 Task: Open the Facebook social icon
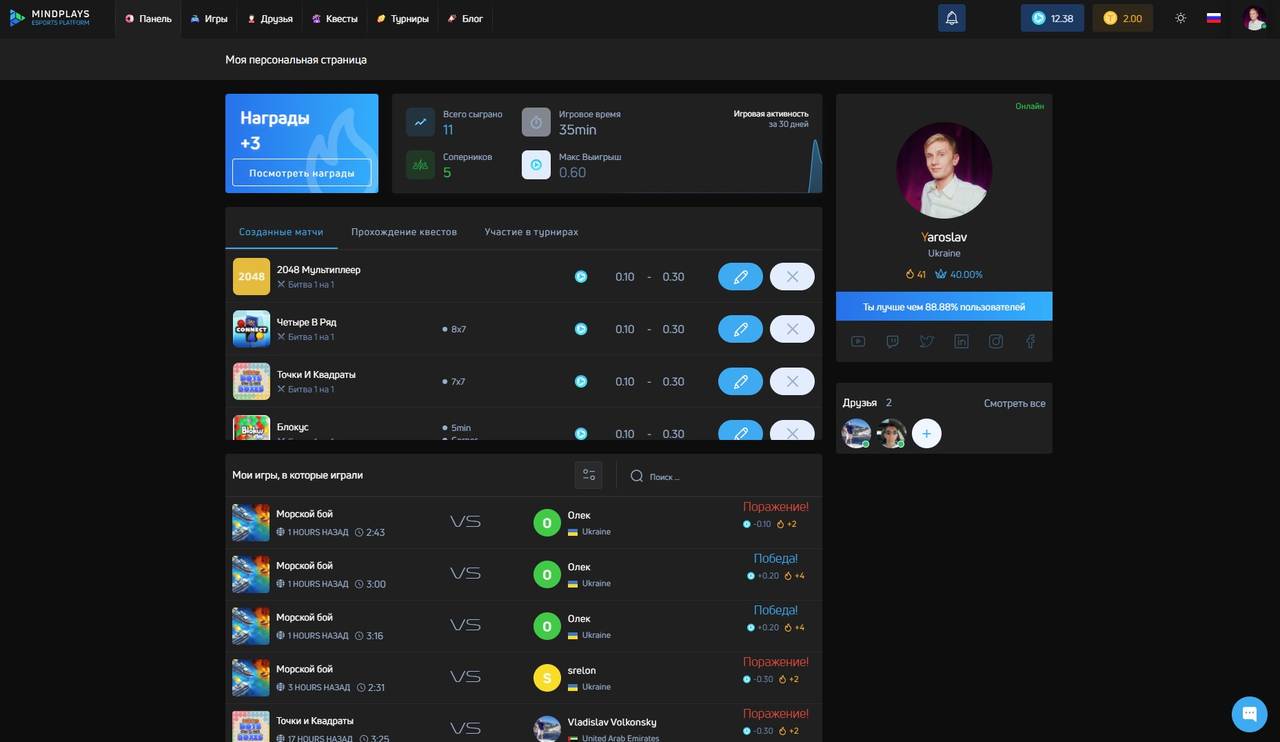pyautogui.click(x=1030, y=341)
